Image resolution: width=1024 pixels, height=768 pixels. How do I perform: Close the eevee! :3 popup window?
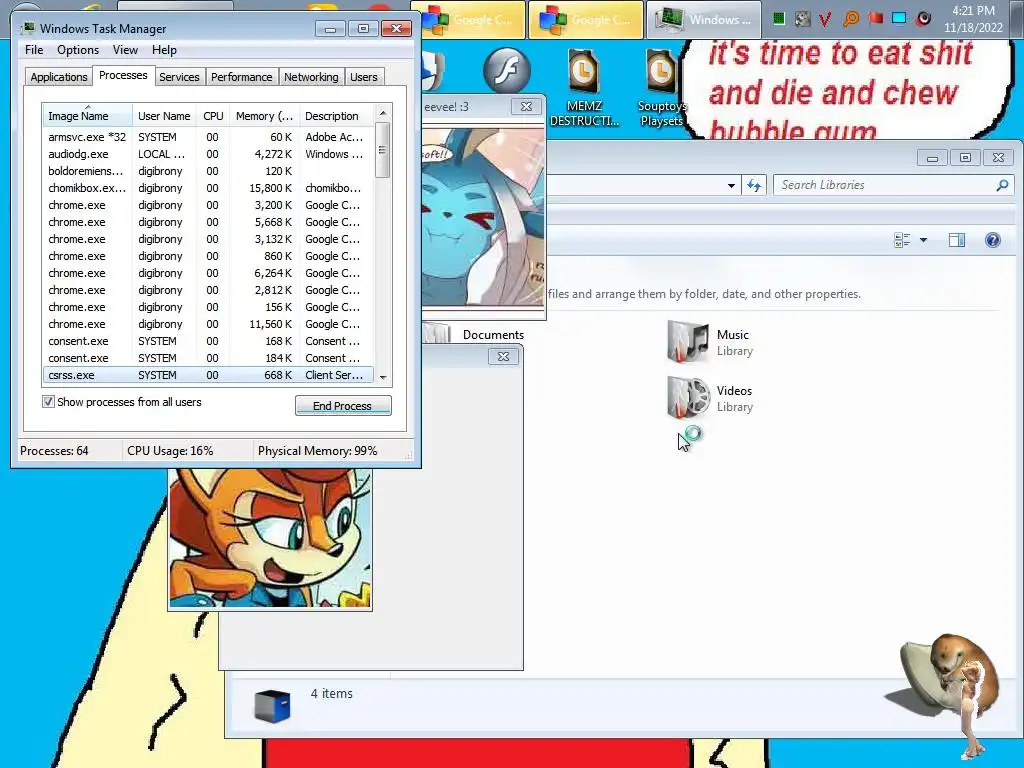click(x=526, y=106)
